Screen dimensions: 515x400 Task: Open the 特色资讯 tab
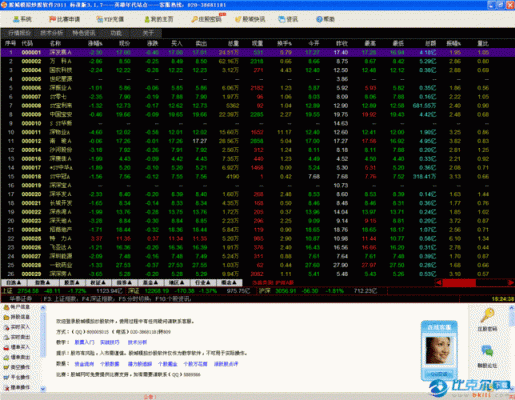point(84,33)
